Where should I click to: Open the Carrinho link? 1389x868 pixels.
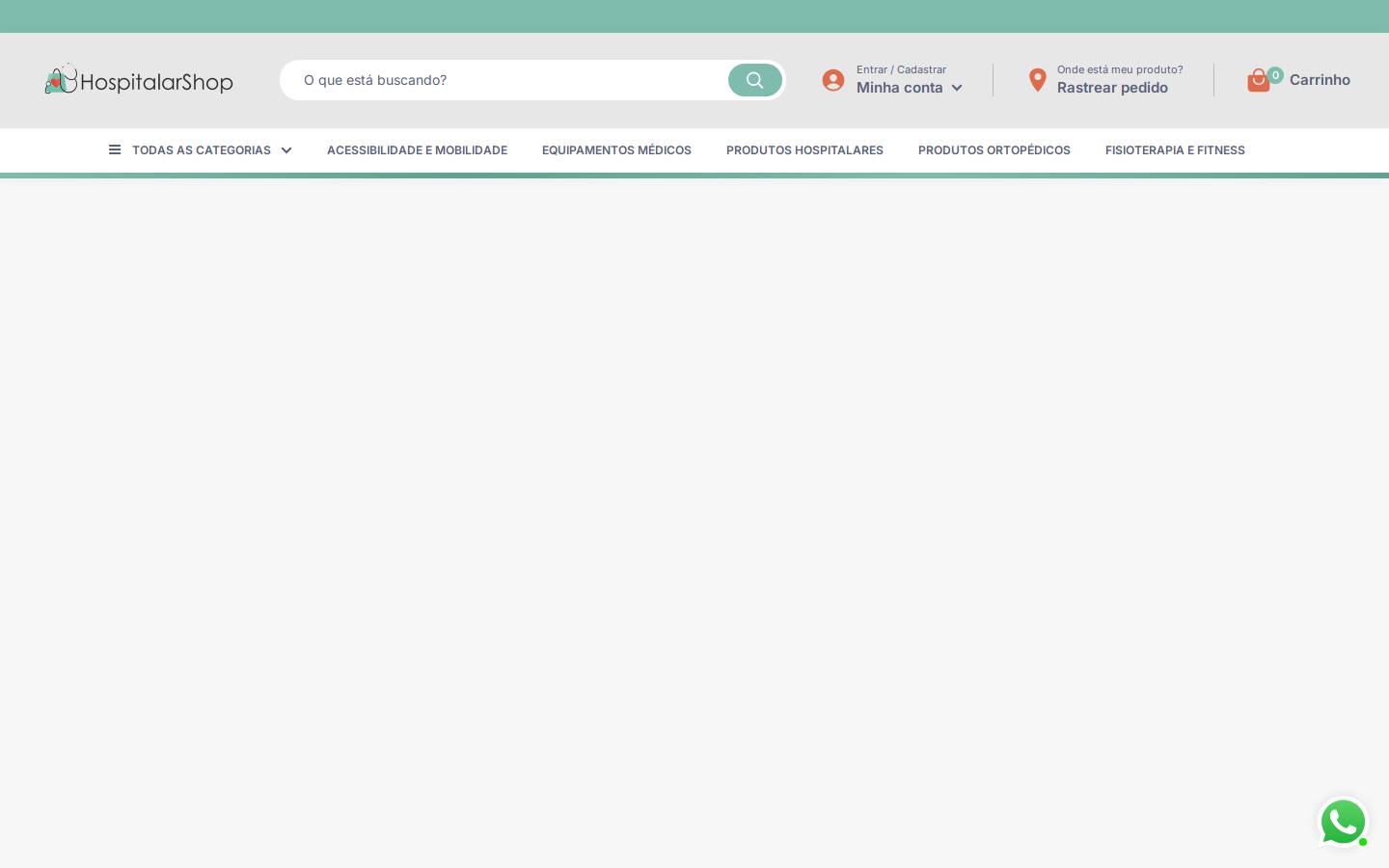(1320, 80)
